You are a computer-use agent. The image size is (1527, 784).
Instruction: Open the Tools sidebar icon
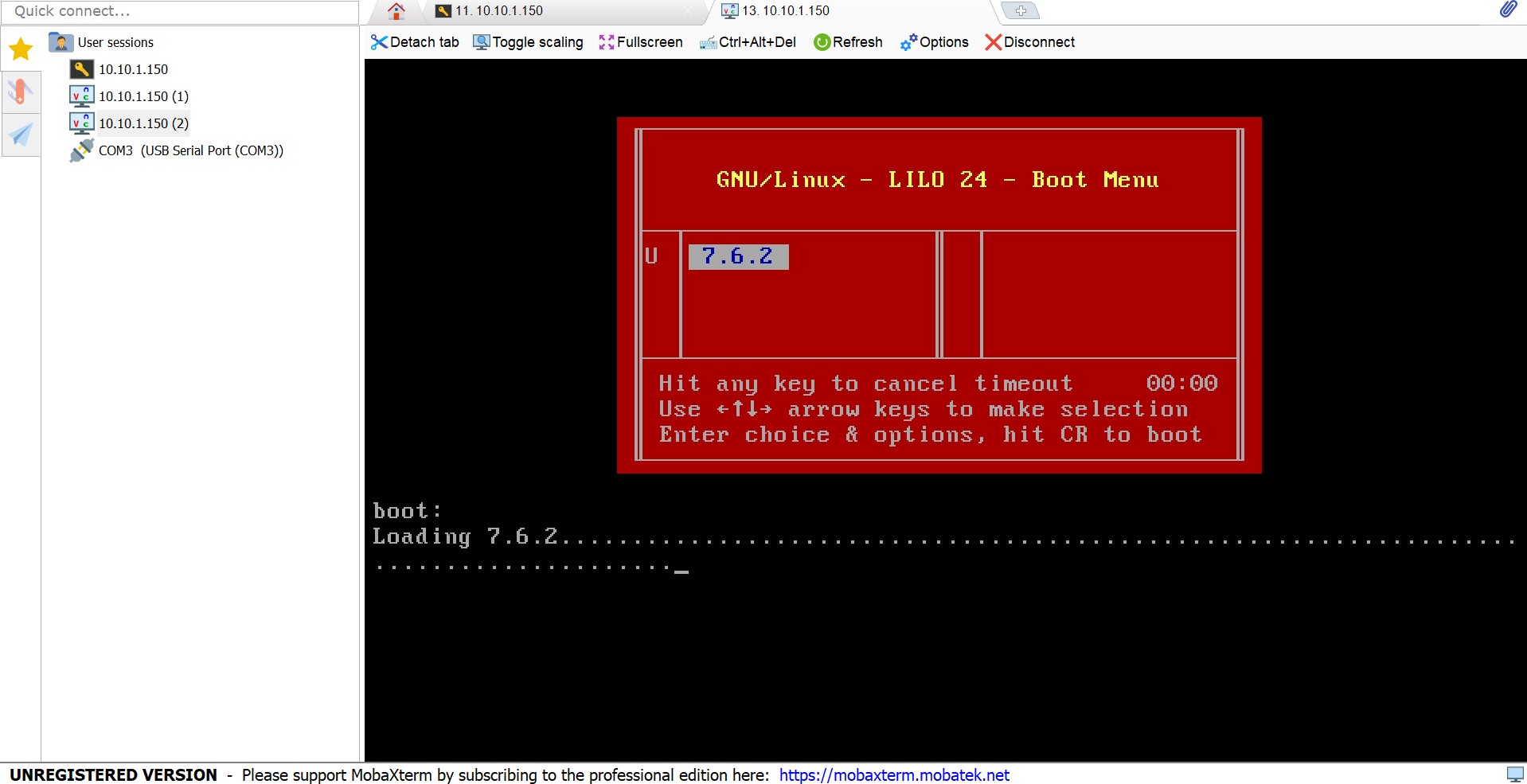[21, 92]
